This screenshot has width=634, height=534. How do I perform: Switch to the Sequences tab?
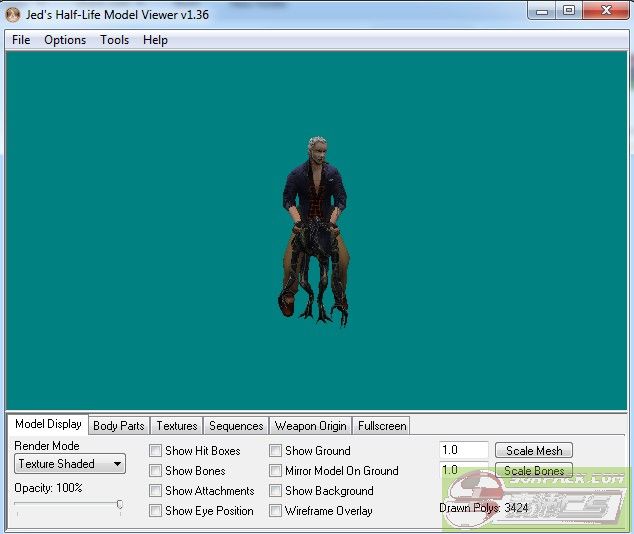(x=236, y=426)
